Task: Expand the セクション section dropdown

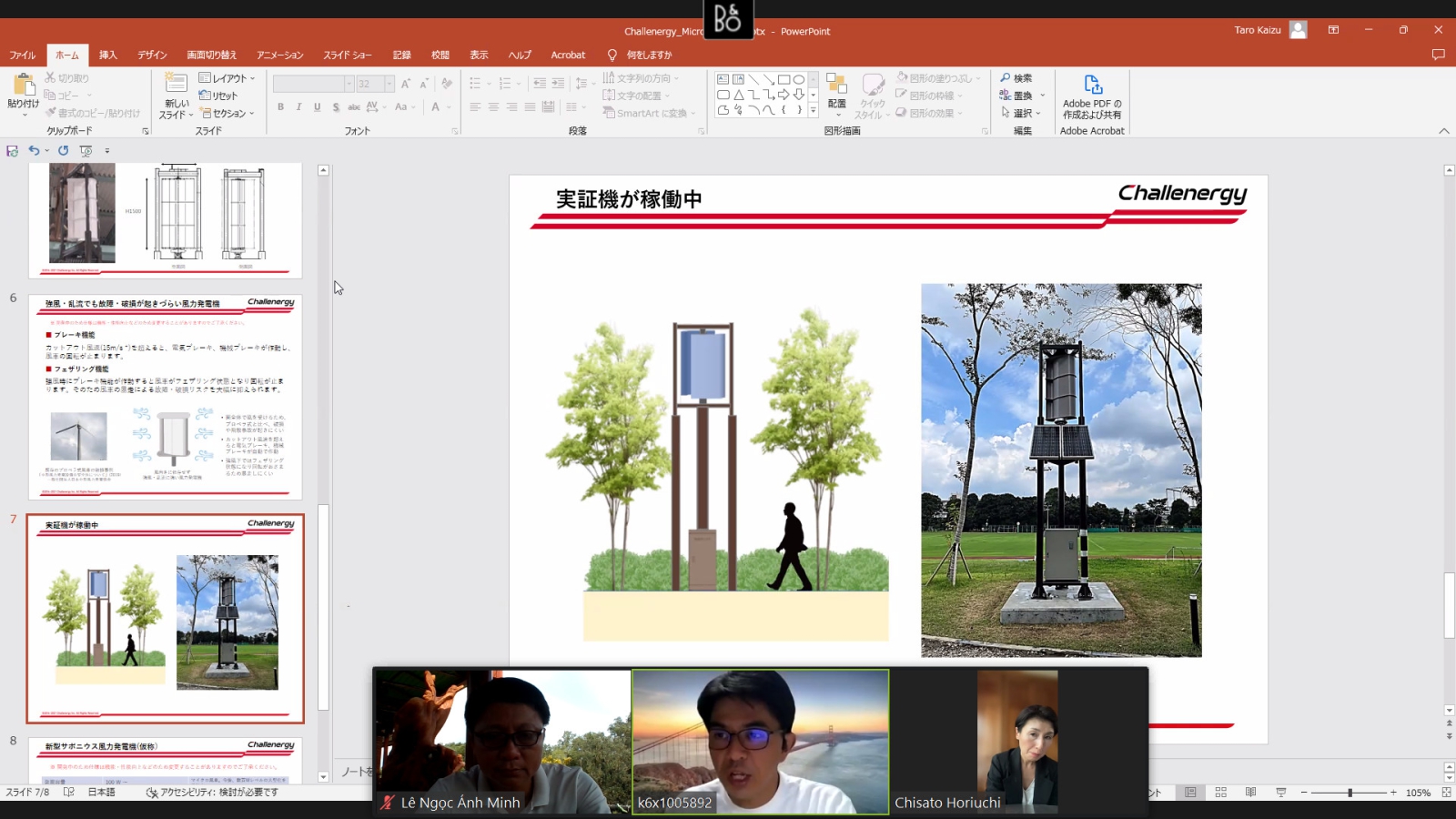Action: (227, 114)
